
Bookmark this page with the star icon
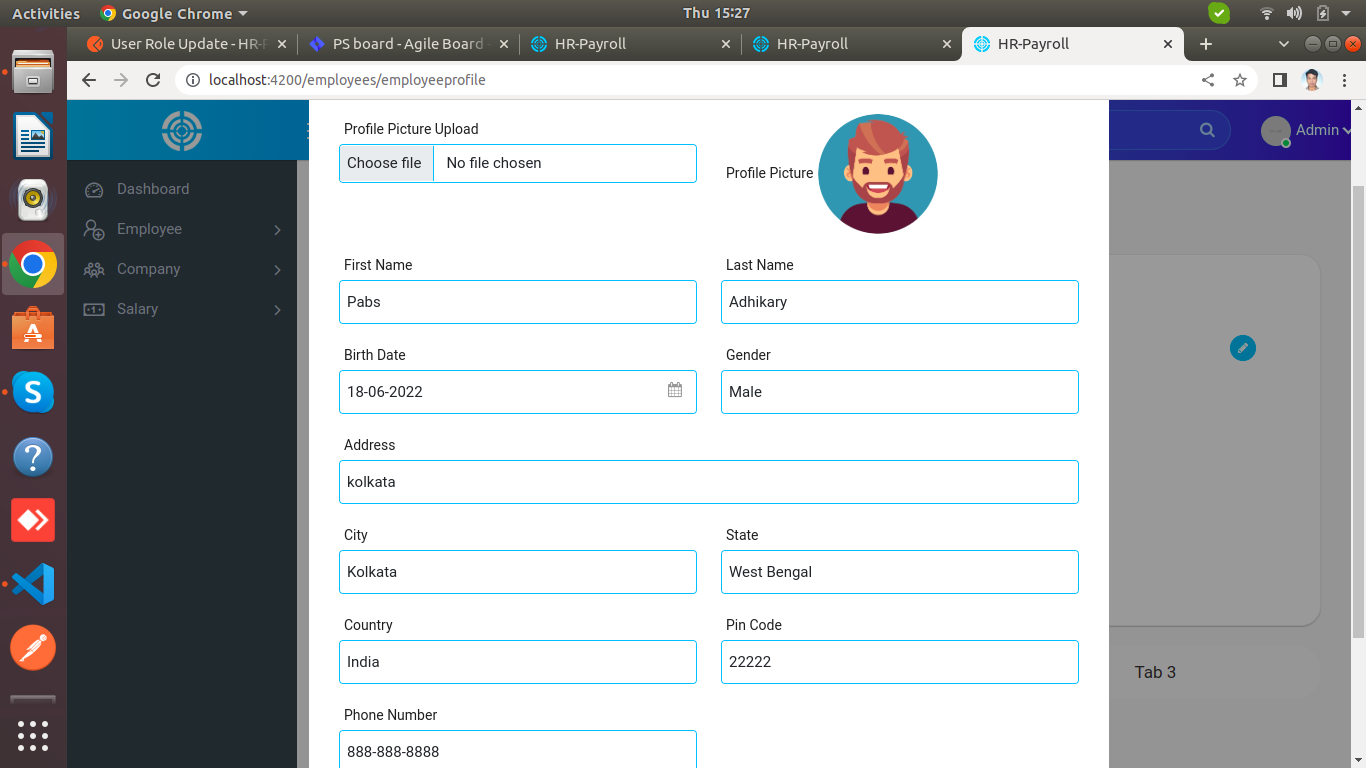1240,80
